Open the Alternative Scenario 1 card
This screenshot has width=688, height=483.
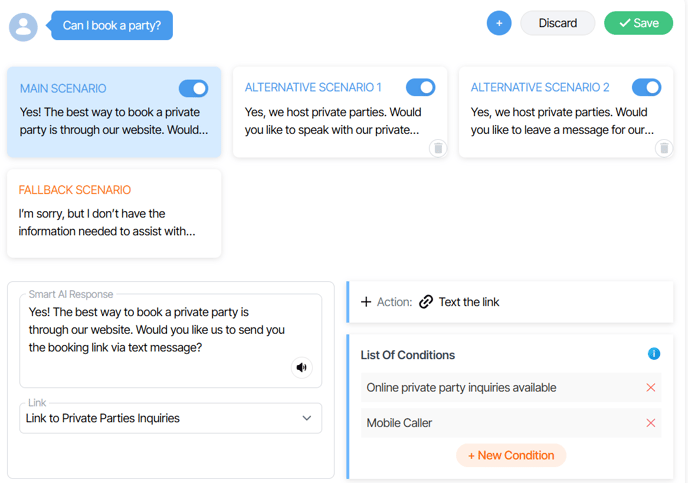click(x=340, y=112)
